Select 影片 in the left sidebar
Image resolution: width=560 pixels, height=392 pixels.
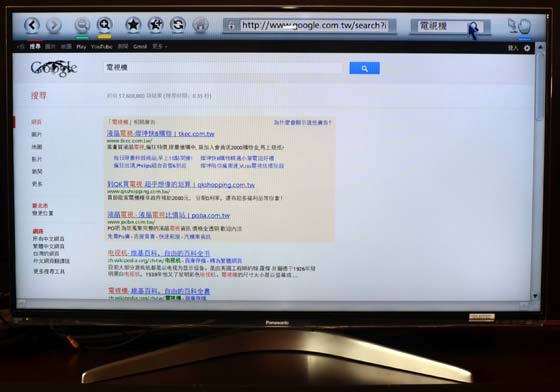click(x=36, y=159)
